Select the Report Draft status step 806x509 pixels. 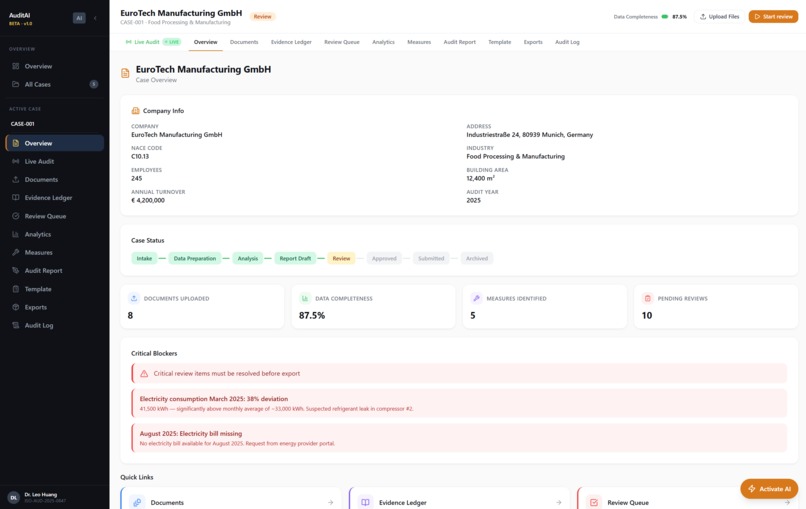(x=295, y=258)
